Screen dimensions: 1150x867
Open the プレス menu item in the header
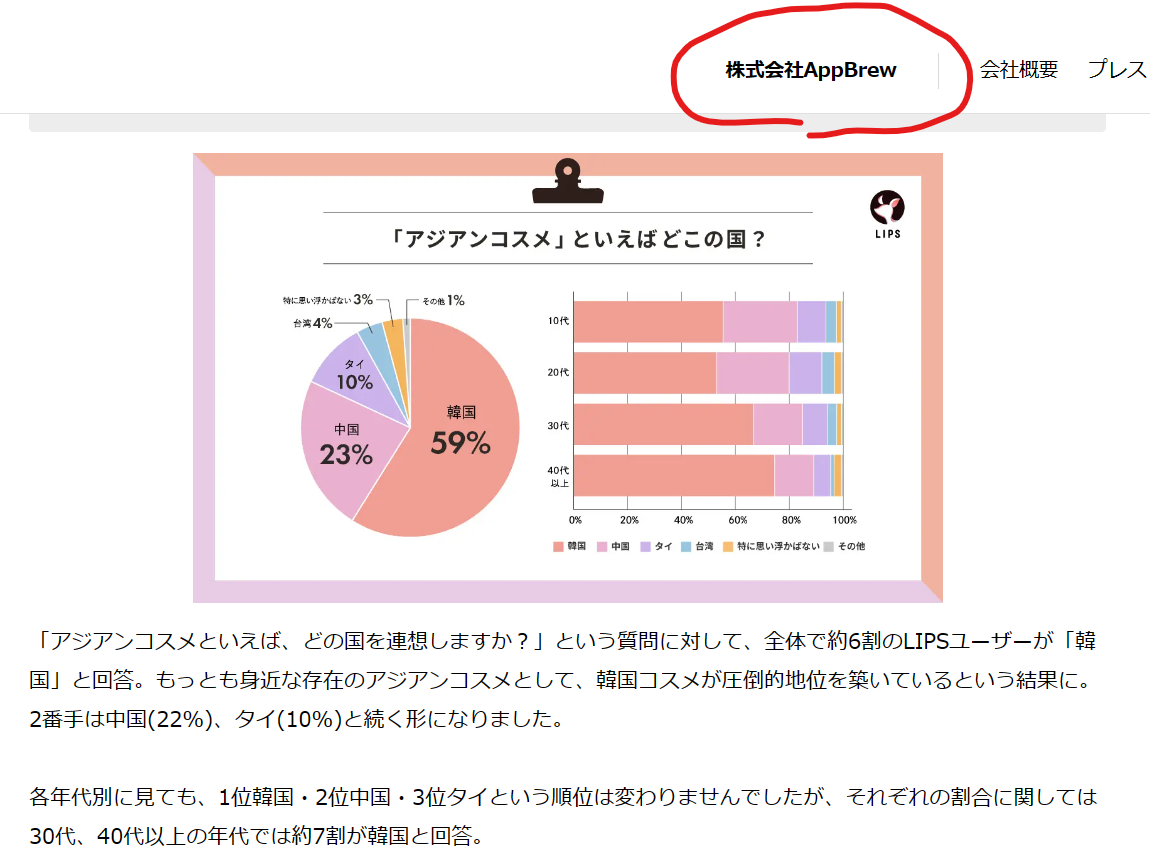tap(1117, 70)
